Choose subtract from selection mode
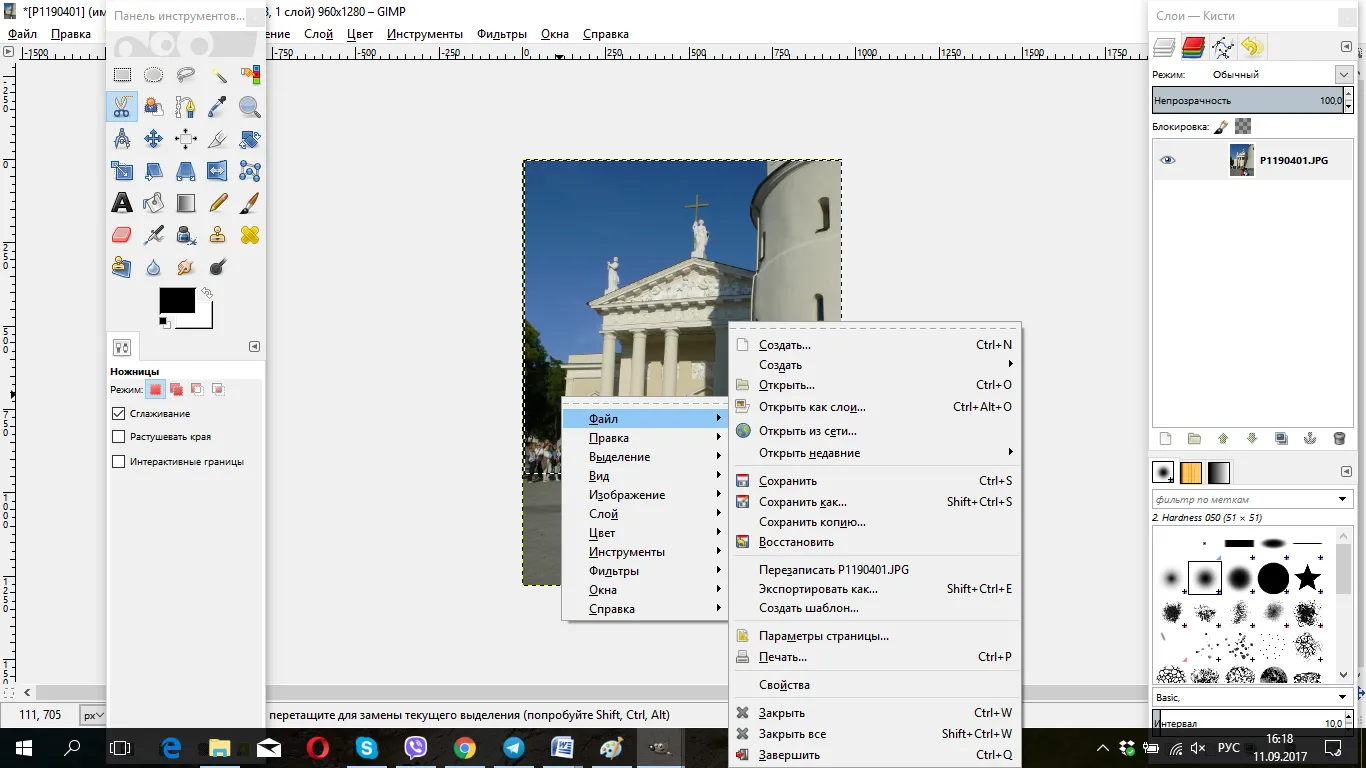The image size is (1366, 768). coord(197,389)
